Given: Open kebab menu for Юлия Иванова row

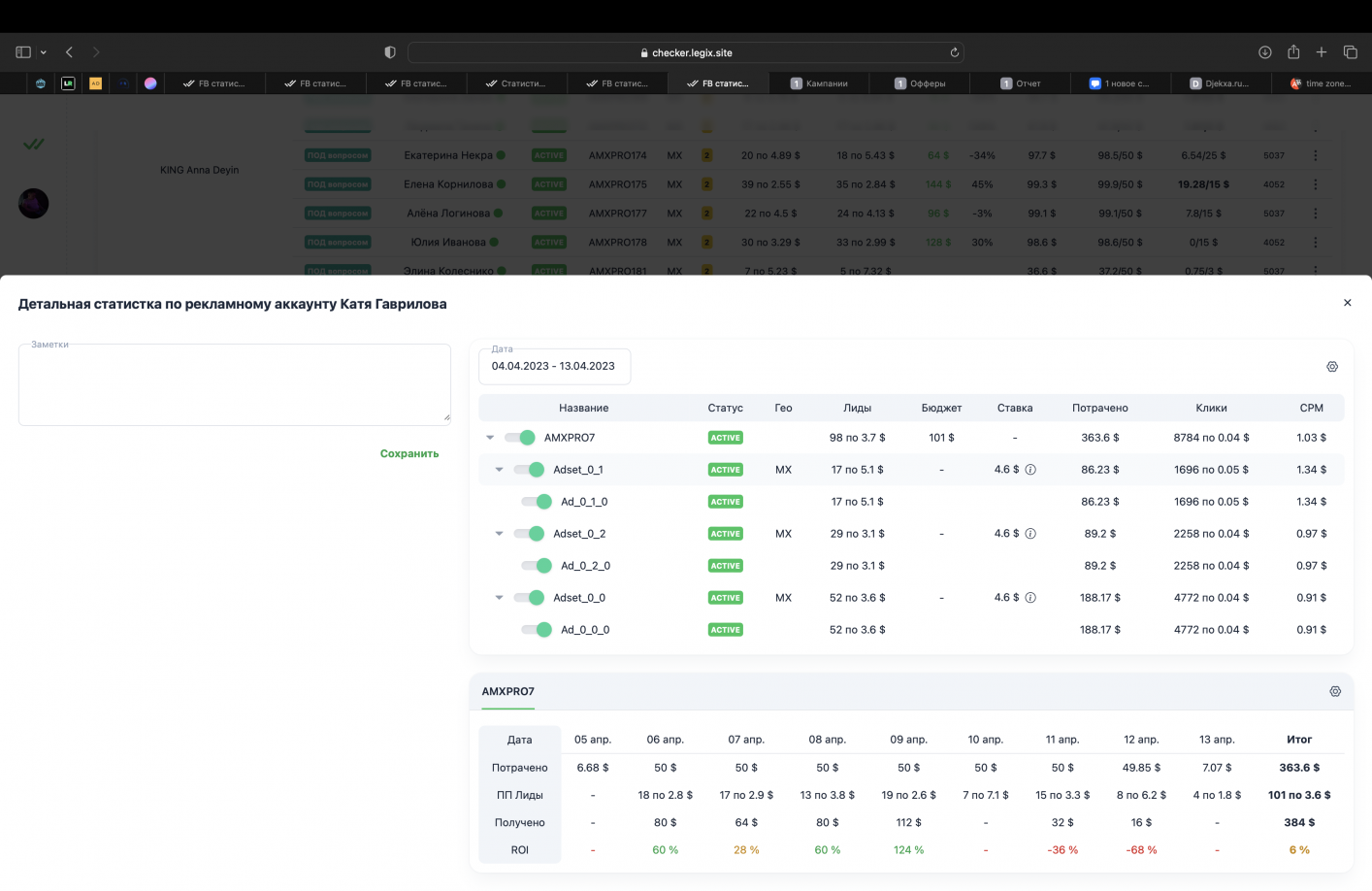Looking at the screenshot, I should 1316,243.
